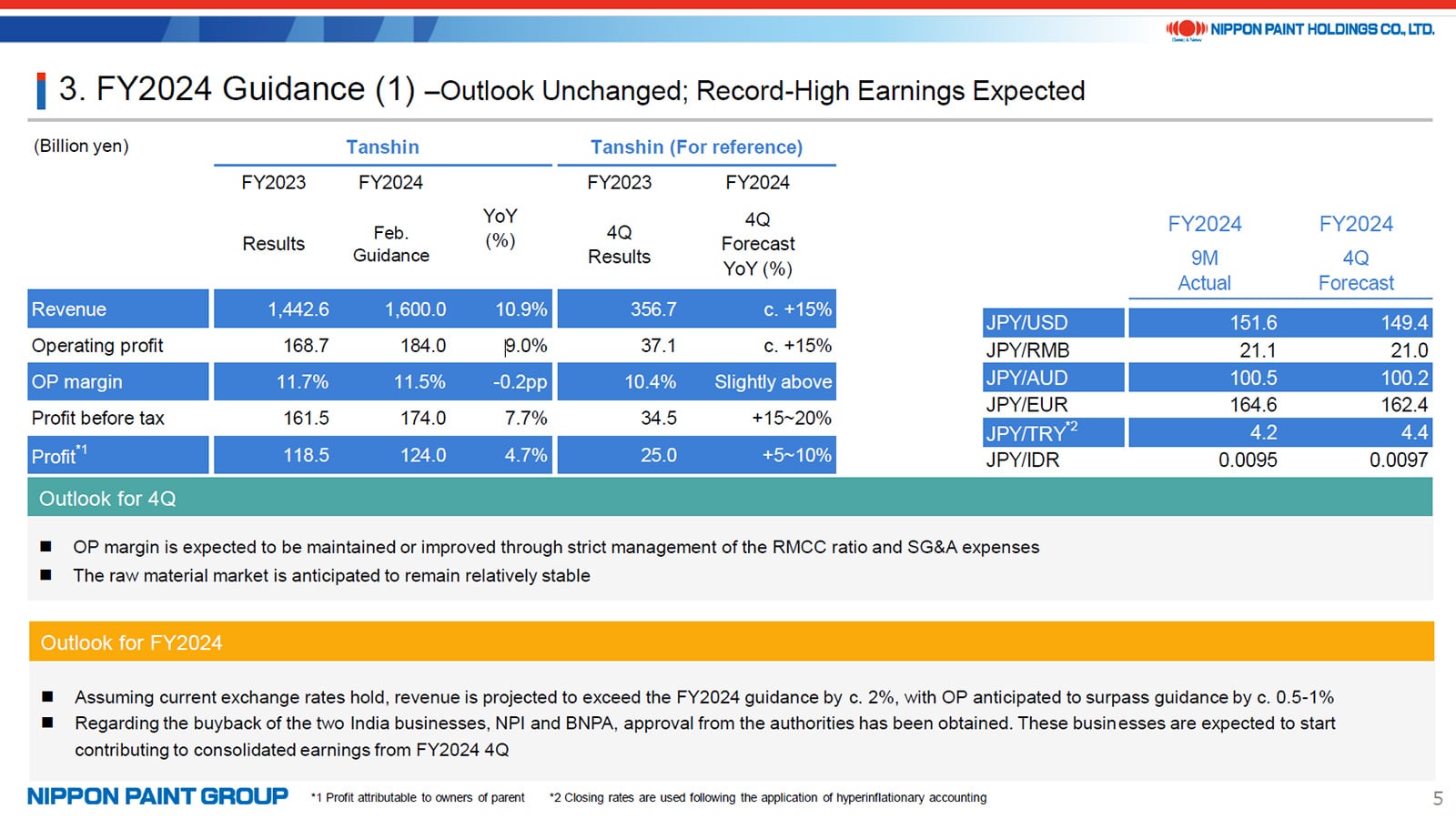Select the JPY/TRY*2 row label
Screen dimensions: 1456x819
click(x=1032, y=431)
